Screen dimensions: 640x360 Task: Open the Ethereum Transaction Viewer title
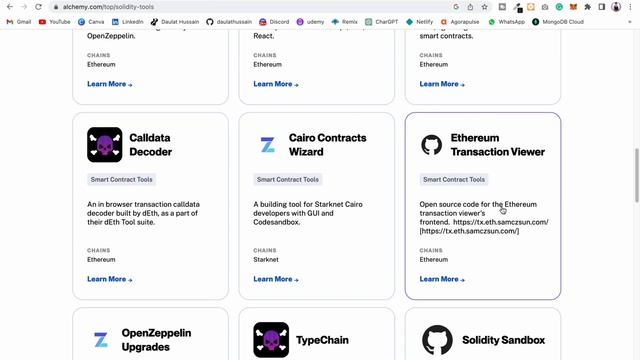tap(498, 145)
